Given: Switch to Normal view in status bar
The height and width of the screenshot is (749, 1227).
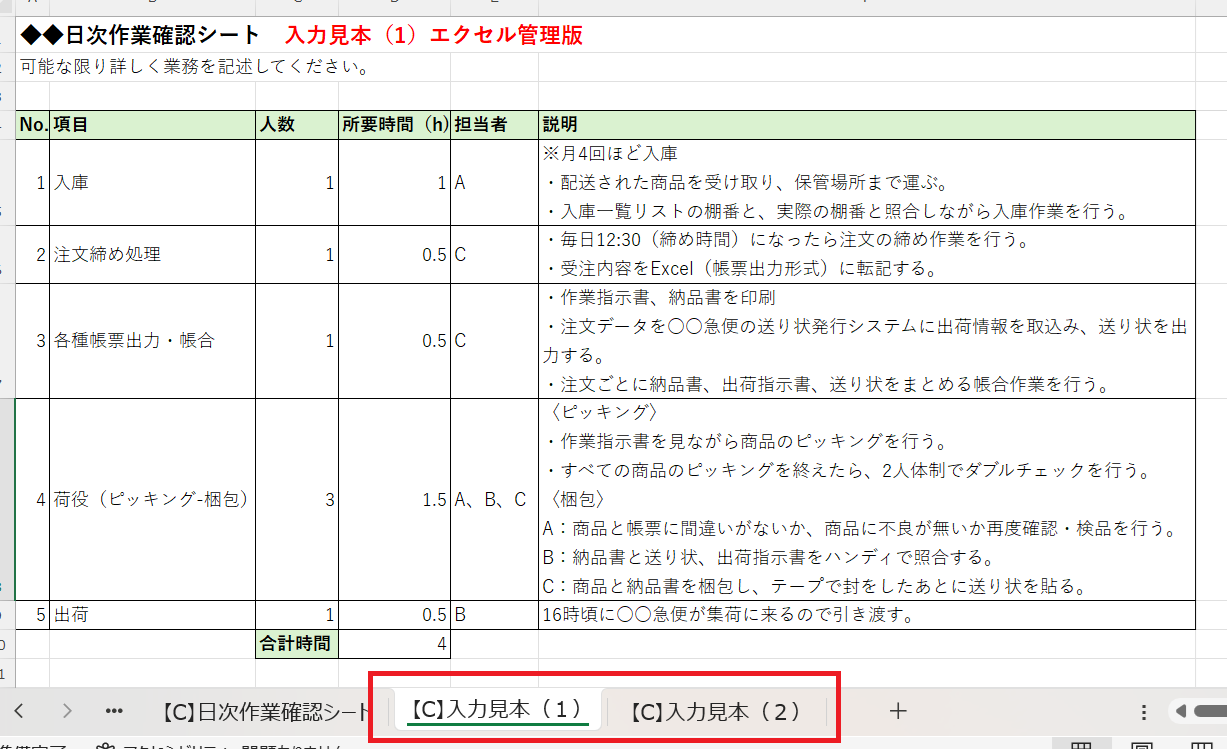Looking at the screenshot, I should 1081,745.
